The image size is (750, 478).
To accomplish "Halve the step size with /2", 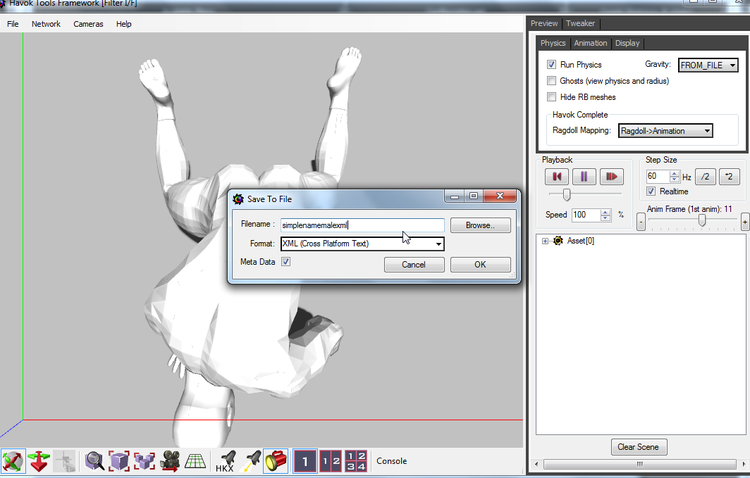I will [705, 177].
